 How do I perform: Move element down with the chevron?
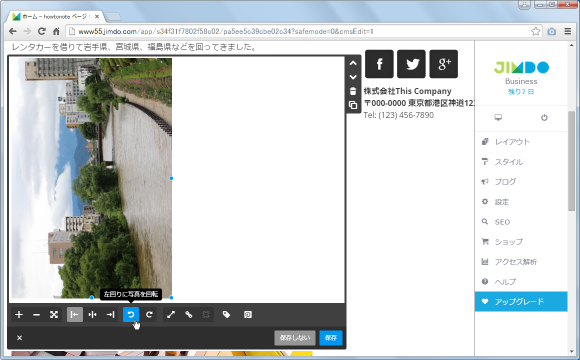coord(353,77)
